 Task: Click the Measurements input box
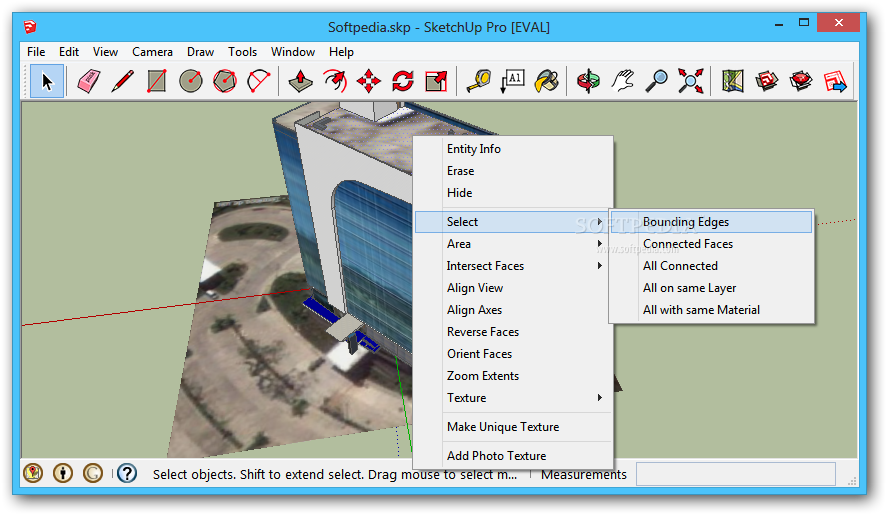click(735, 474)
